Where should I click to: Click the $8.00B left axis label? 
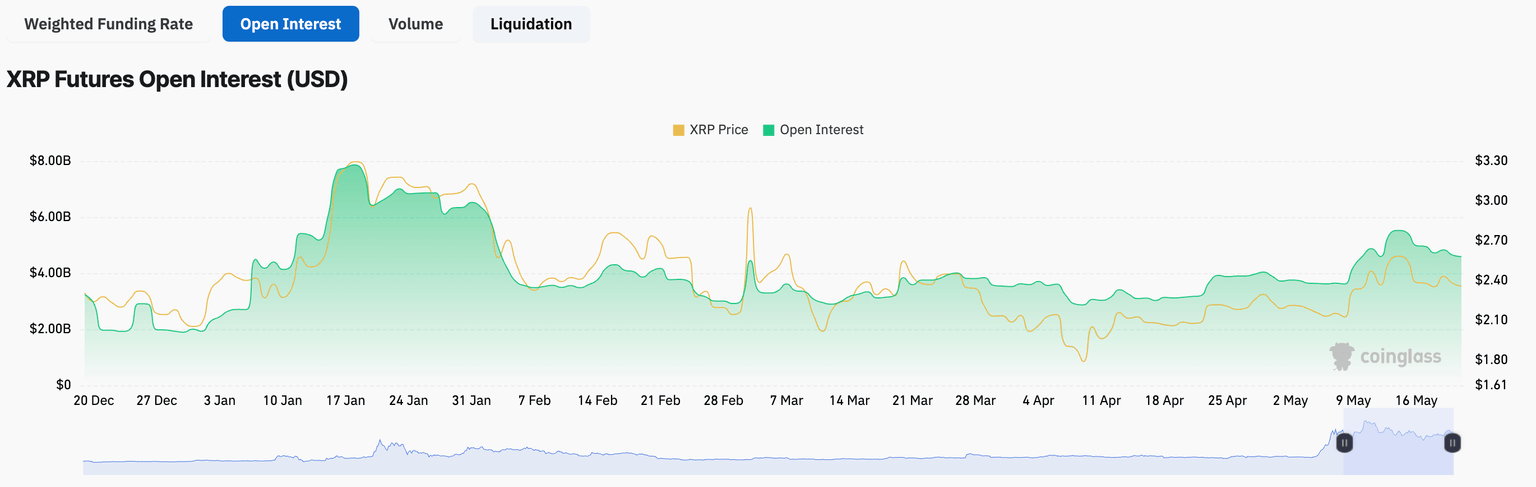[50, 161]
